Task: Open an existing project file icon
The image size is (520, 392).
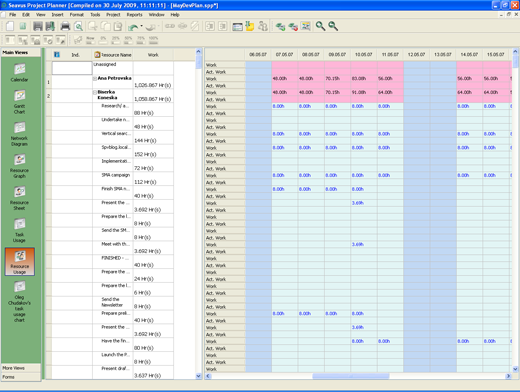Action: click(23, 26)
